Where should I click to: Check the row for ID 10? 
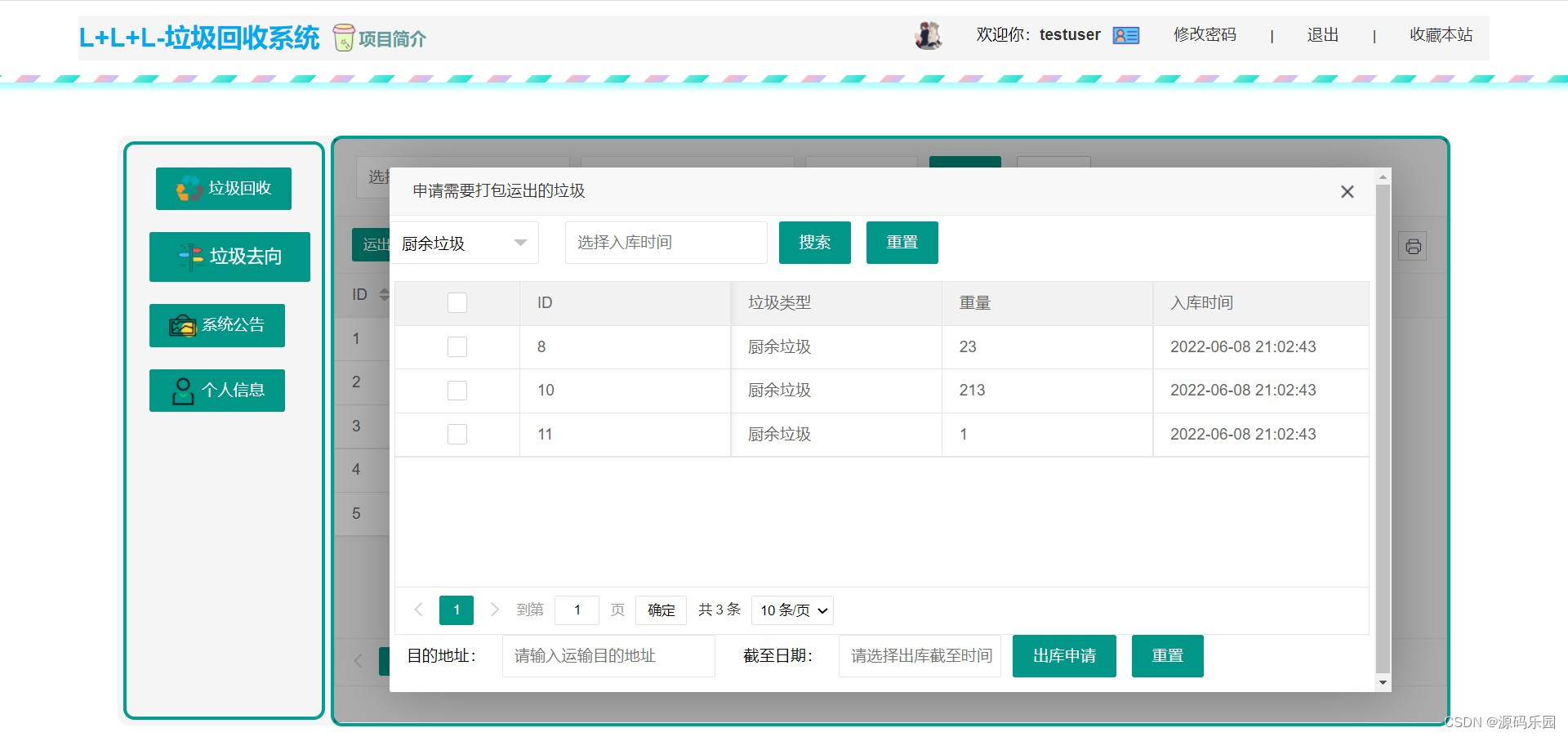(457, 390)
